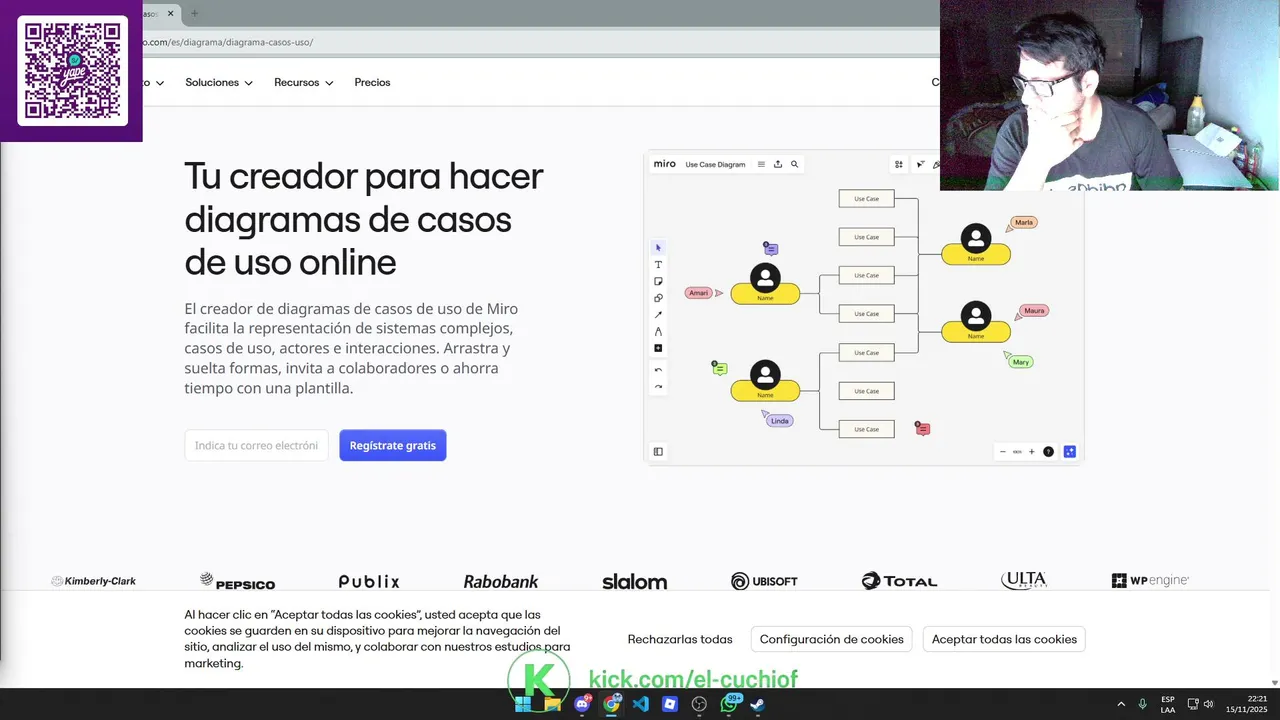This screenshot has width=1280, height=720.
Task: Click the export upload icon in Miro preview
Action: click(778, 164)
